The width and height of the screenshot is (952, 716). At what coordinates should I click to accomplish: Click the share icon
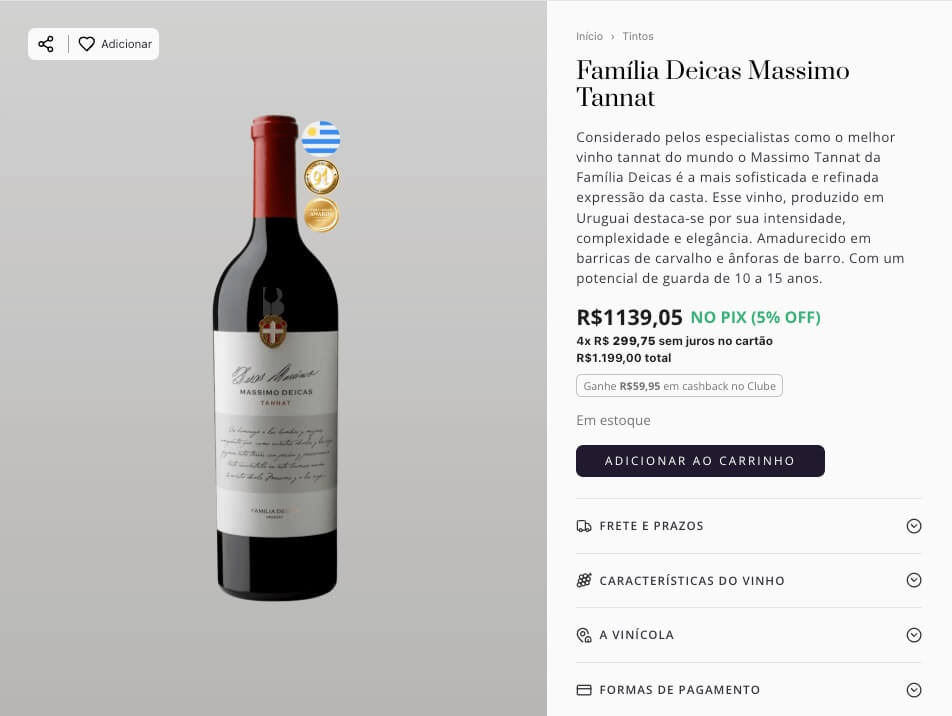click(x=46, y=44)
